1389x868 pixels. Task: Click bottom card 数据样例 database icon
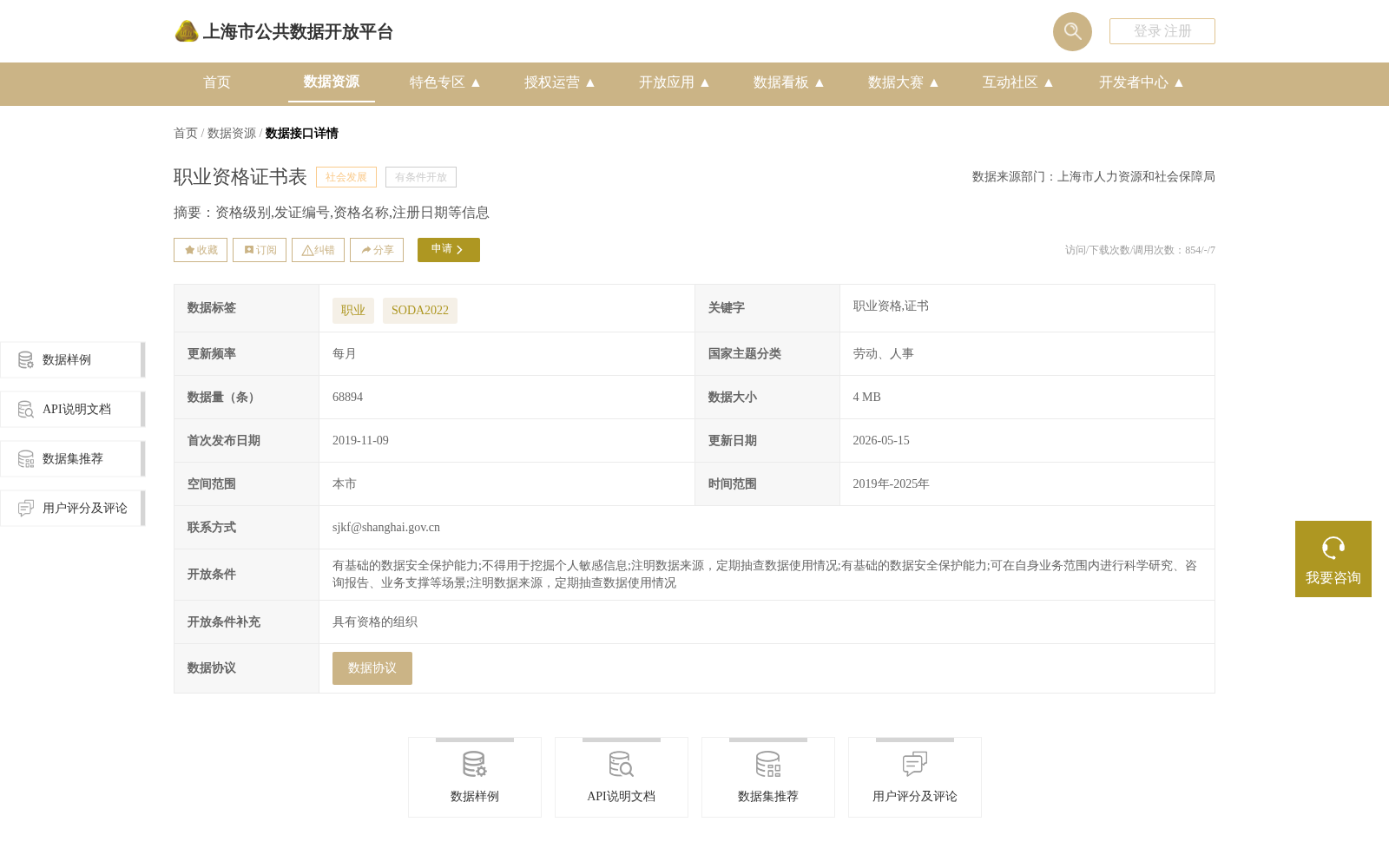tap(475, 764)
